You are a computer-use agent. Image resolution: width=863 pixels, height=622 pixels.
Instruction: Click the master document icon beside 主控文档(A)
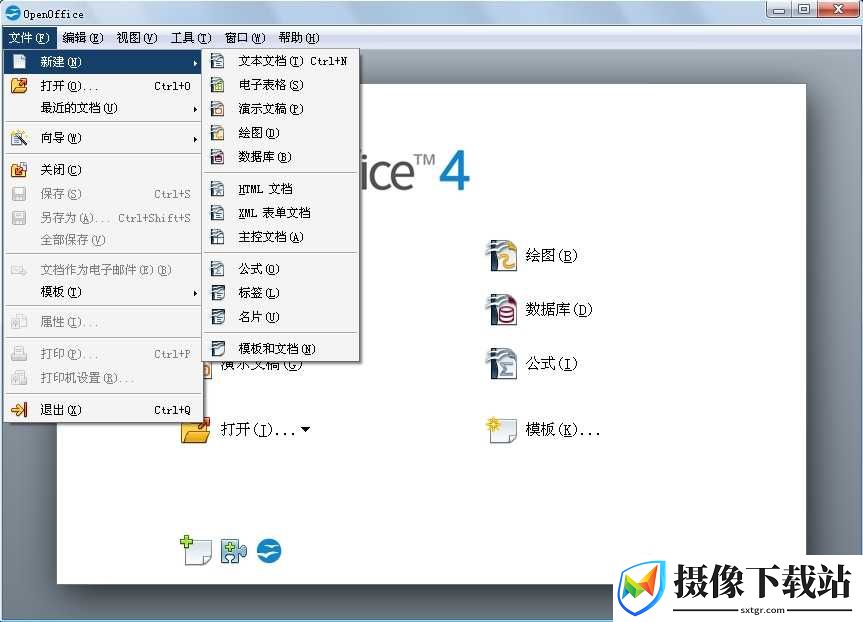(x=218, y=237)
